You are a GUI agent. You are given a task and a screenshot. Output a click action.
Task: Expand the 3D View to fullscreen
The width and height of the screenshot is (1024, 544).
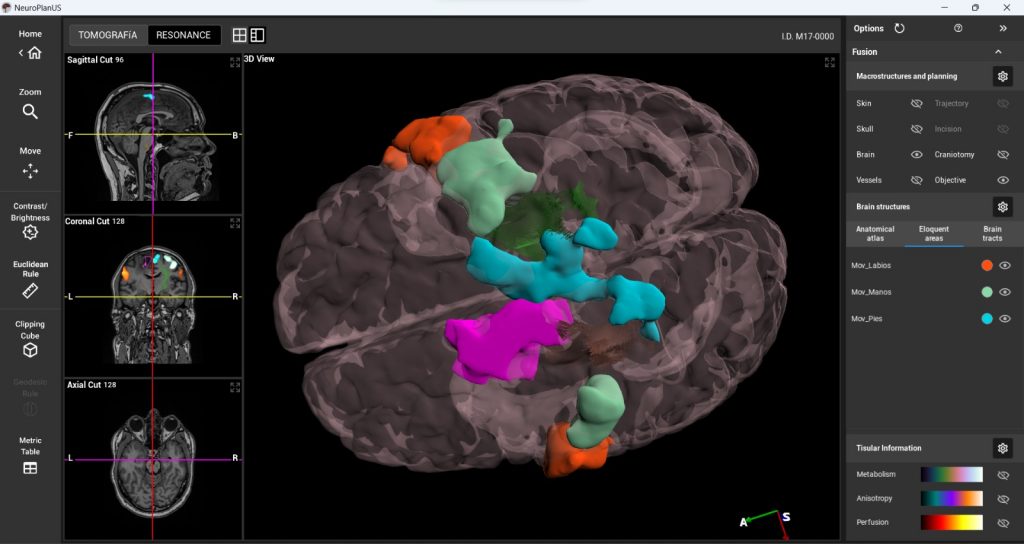point(829,62)
